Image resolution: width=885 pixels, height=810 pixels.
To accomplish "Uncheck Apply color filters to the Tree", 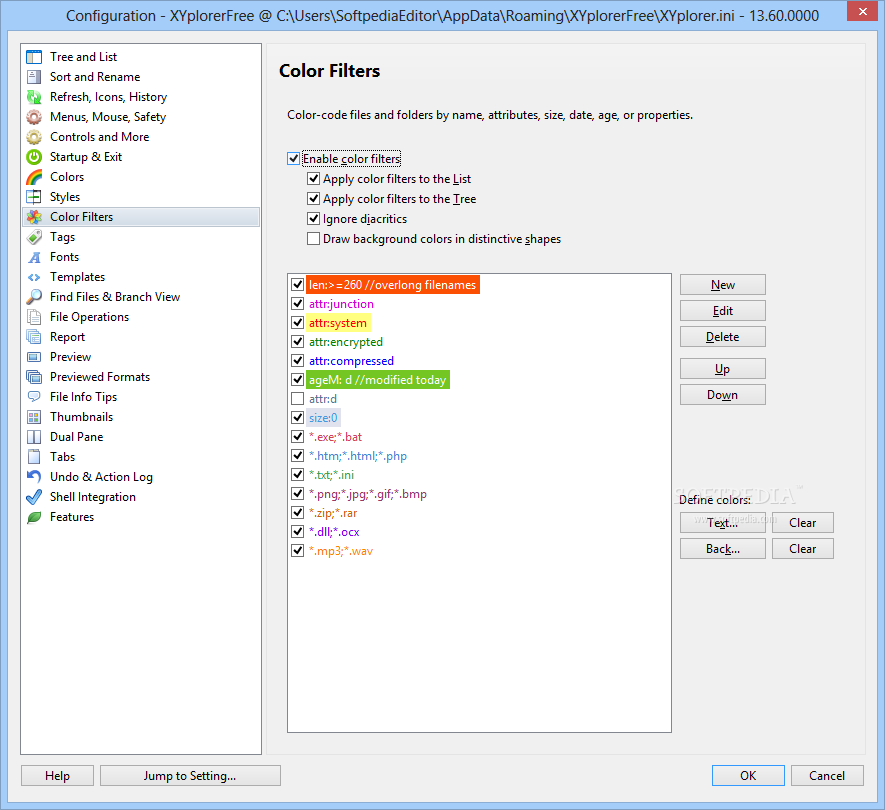I will pyautogui.click(x=313, y=199).
